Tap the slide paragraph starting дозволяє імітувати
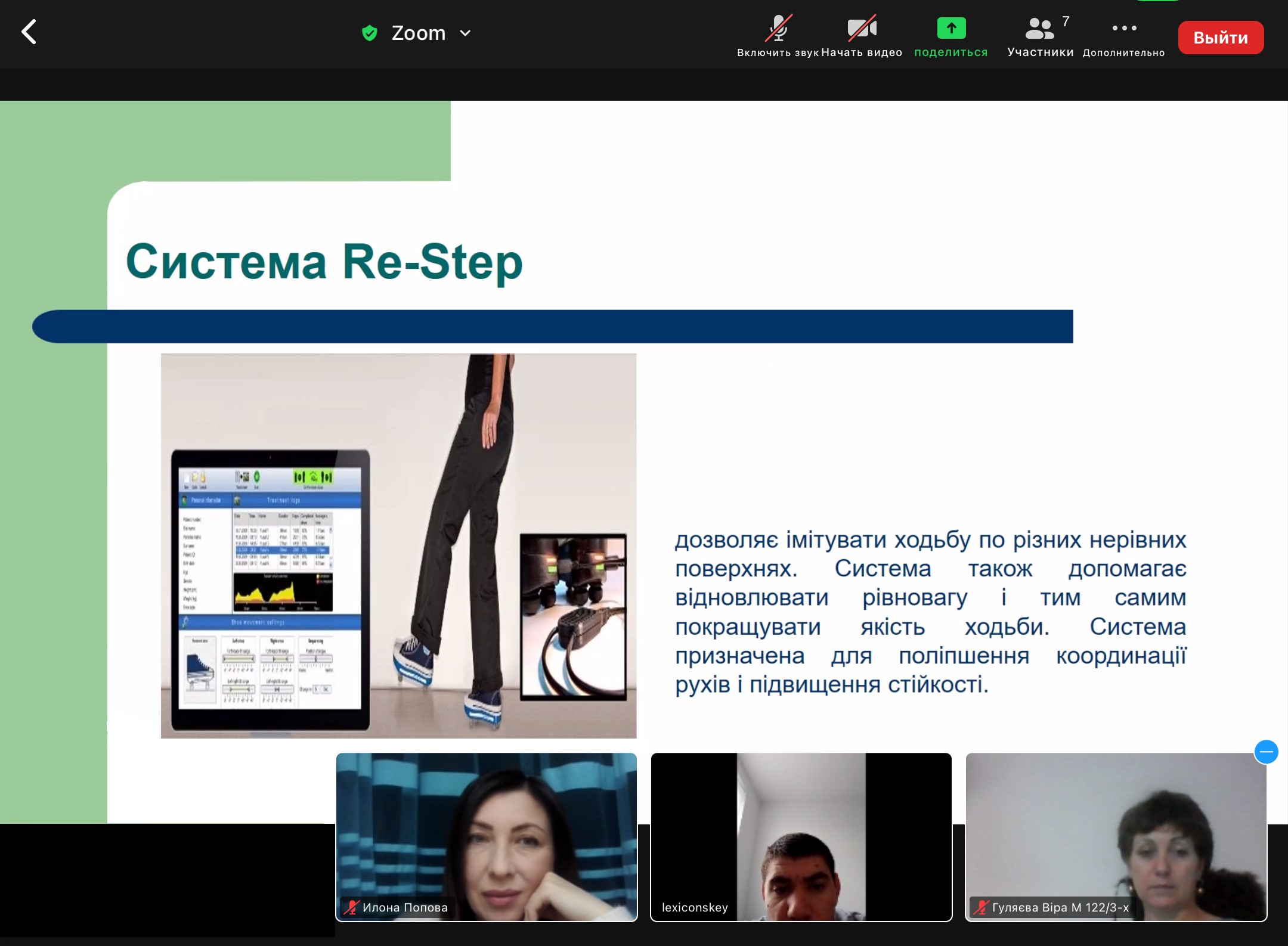Image resolution: width=1288 pixels, height=946 pixels. point(930,612)
